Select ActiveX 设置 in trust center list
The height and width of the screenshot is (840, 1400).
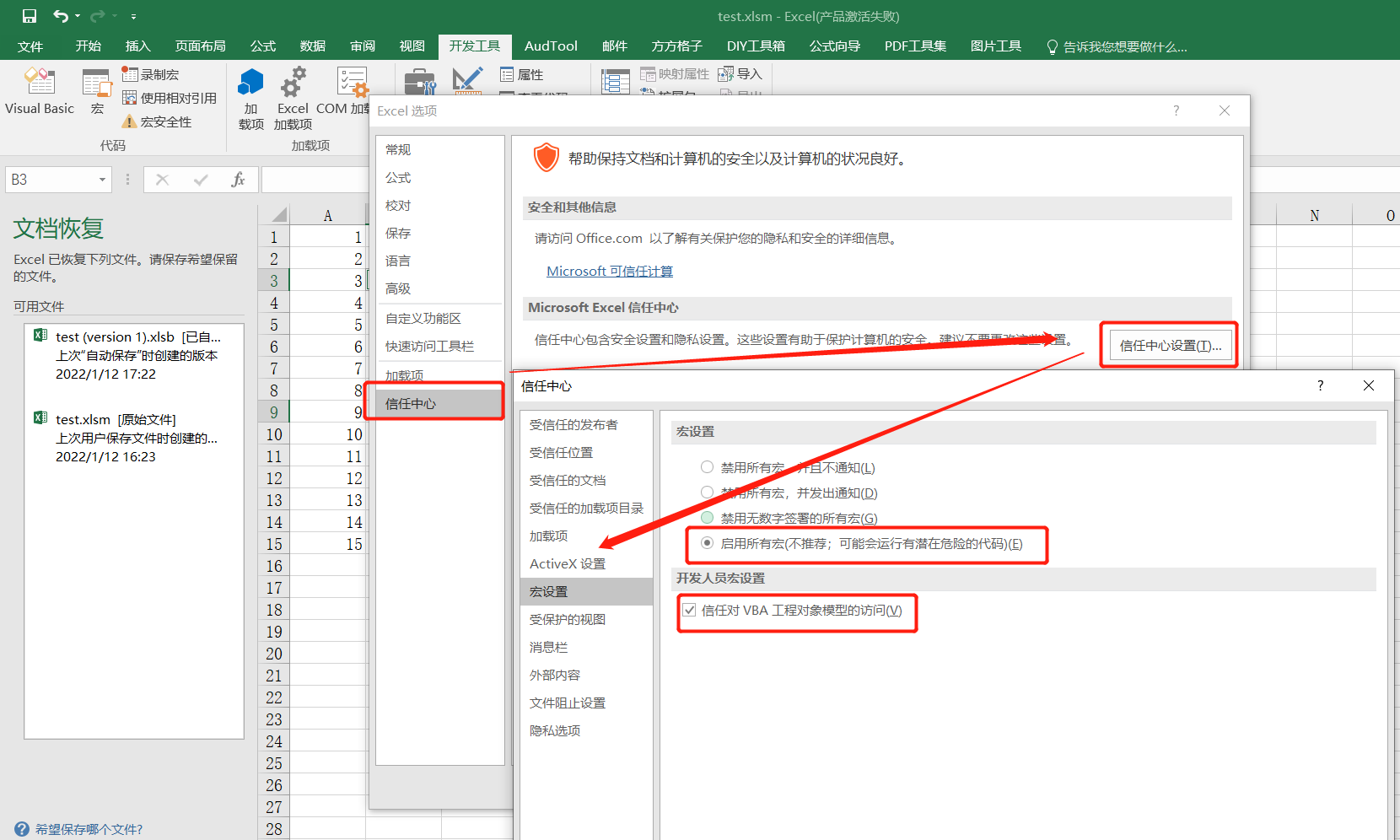[586, 563]
